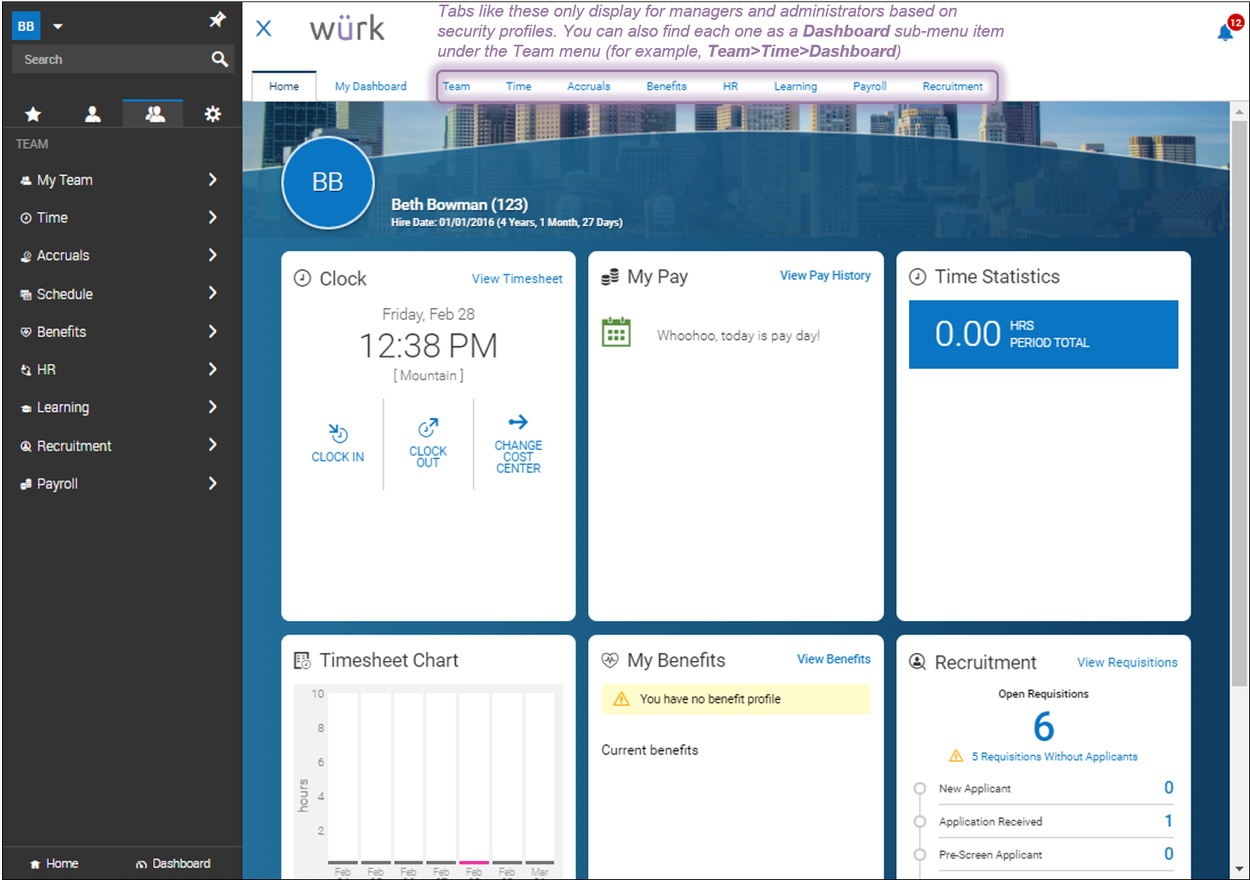
Task: Expand Payroll menu chevron
Action: [x=213, y=483]
